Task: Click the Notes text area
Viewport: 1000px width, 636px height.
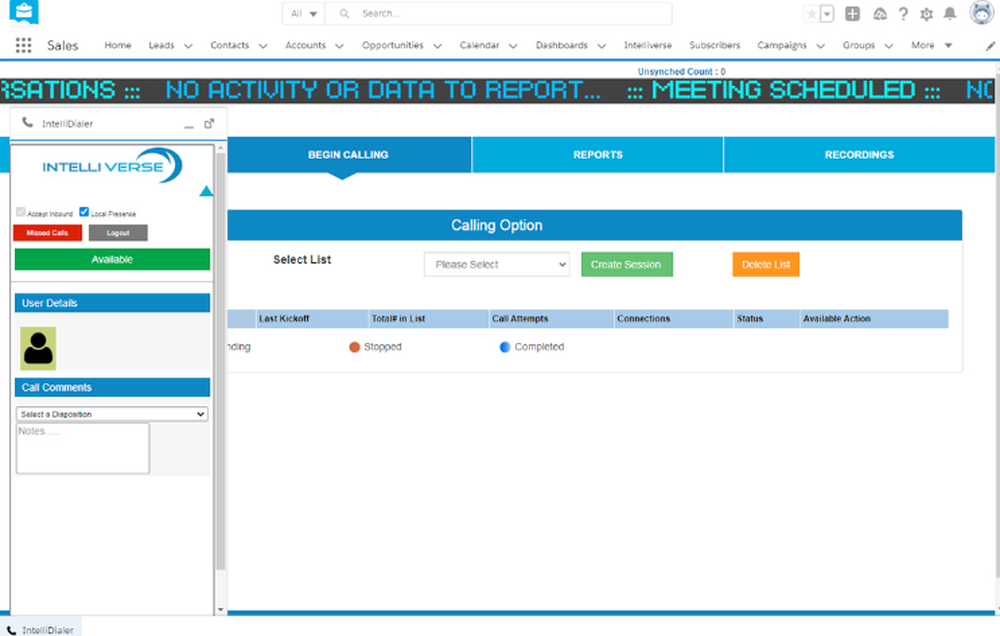Action: 83,448
